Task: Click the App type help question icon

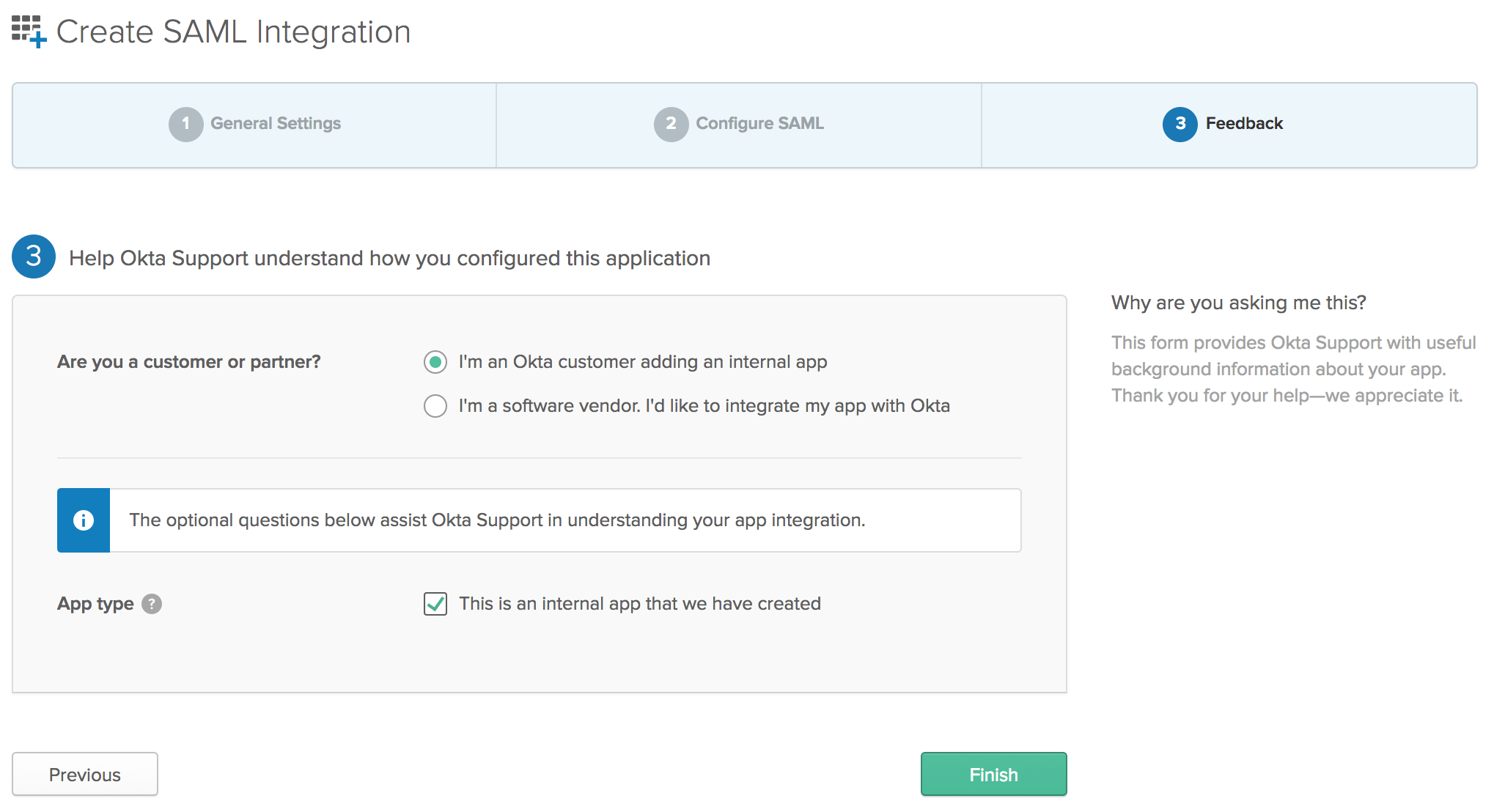Action: pos(152,604)
